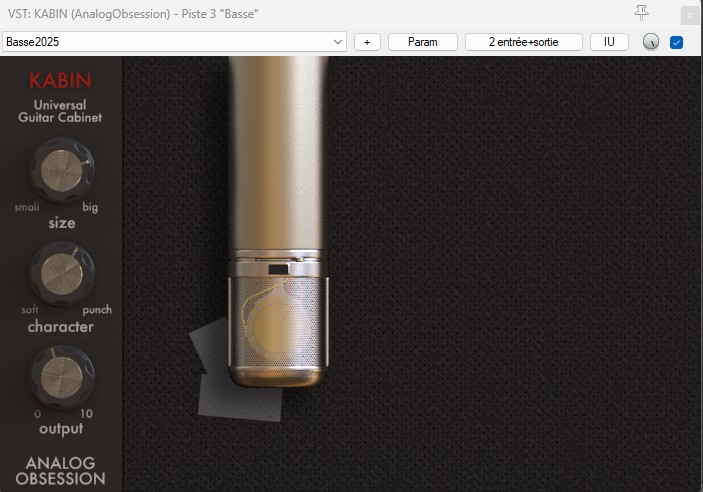
Task: Click the character knob
Action: pos(62,273)
